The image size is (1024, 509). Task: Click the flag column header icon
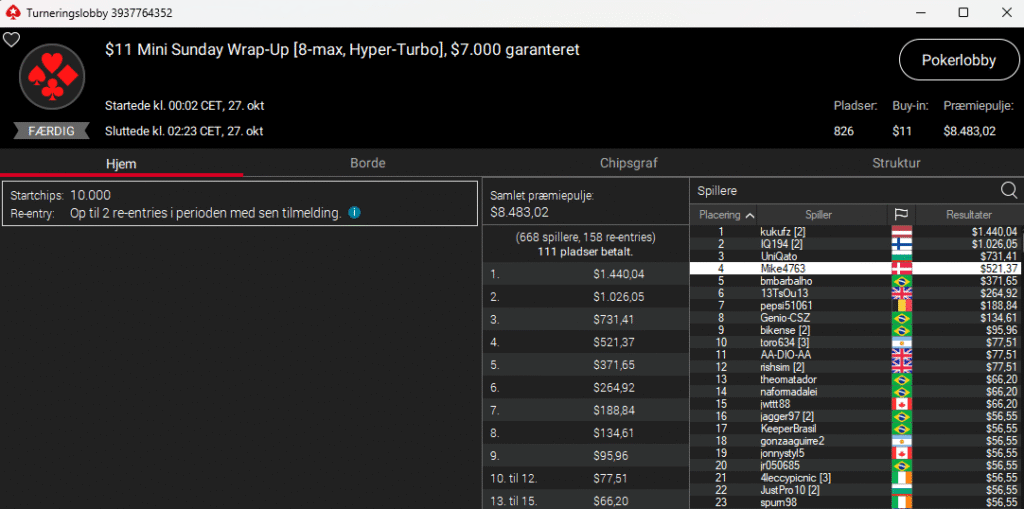(x=901, y=215)
